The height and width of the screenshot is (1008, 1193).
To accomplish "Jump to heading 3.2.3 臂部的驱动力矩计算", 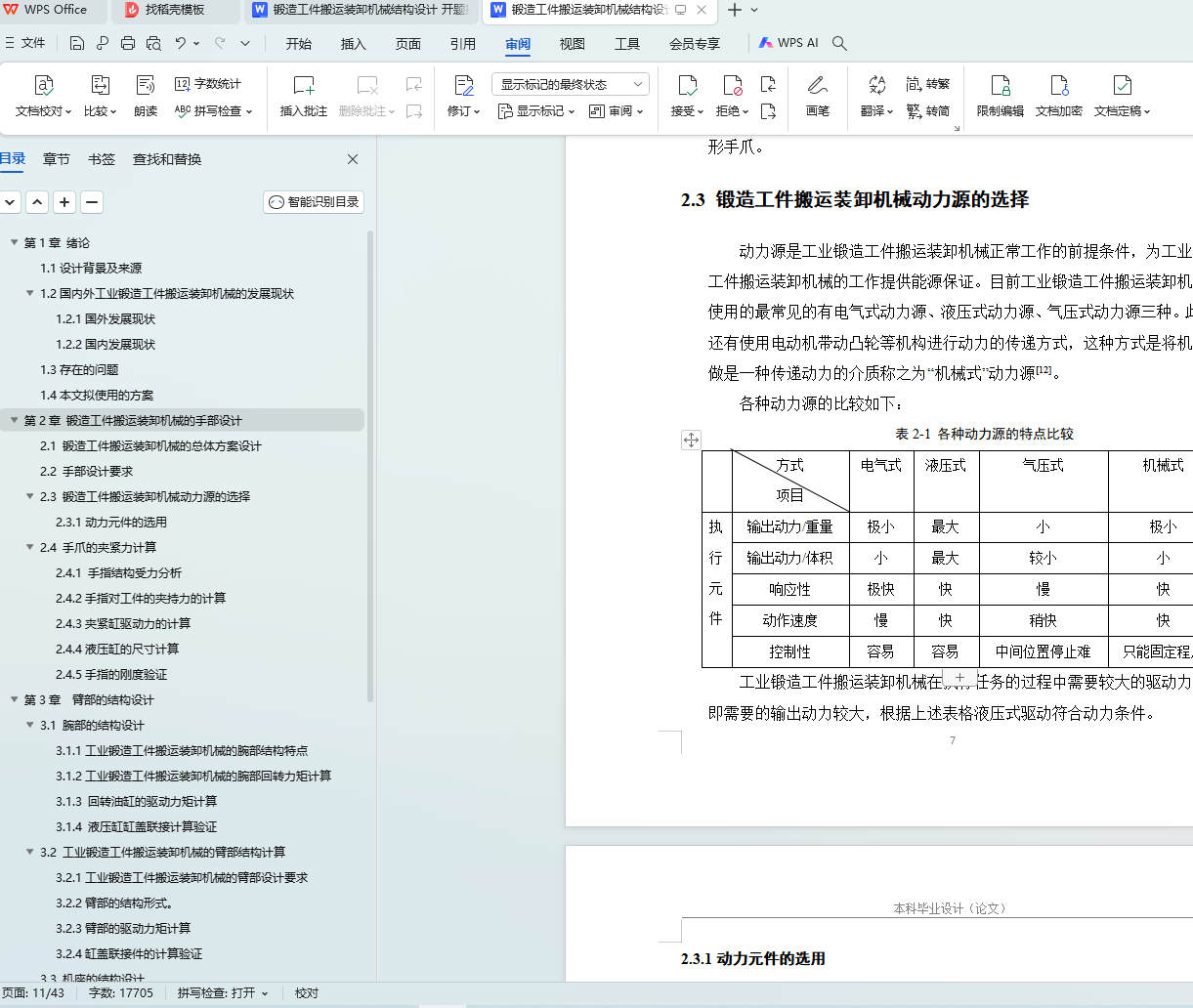I will 123,928.
